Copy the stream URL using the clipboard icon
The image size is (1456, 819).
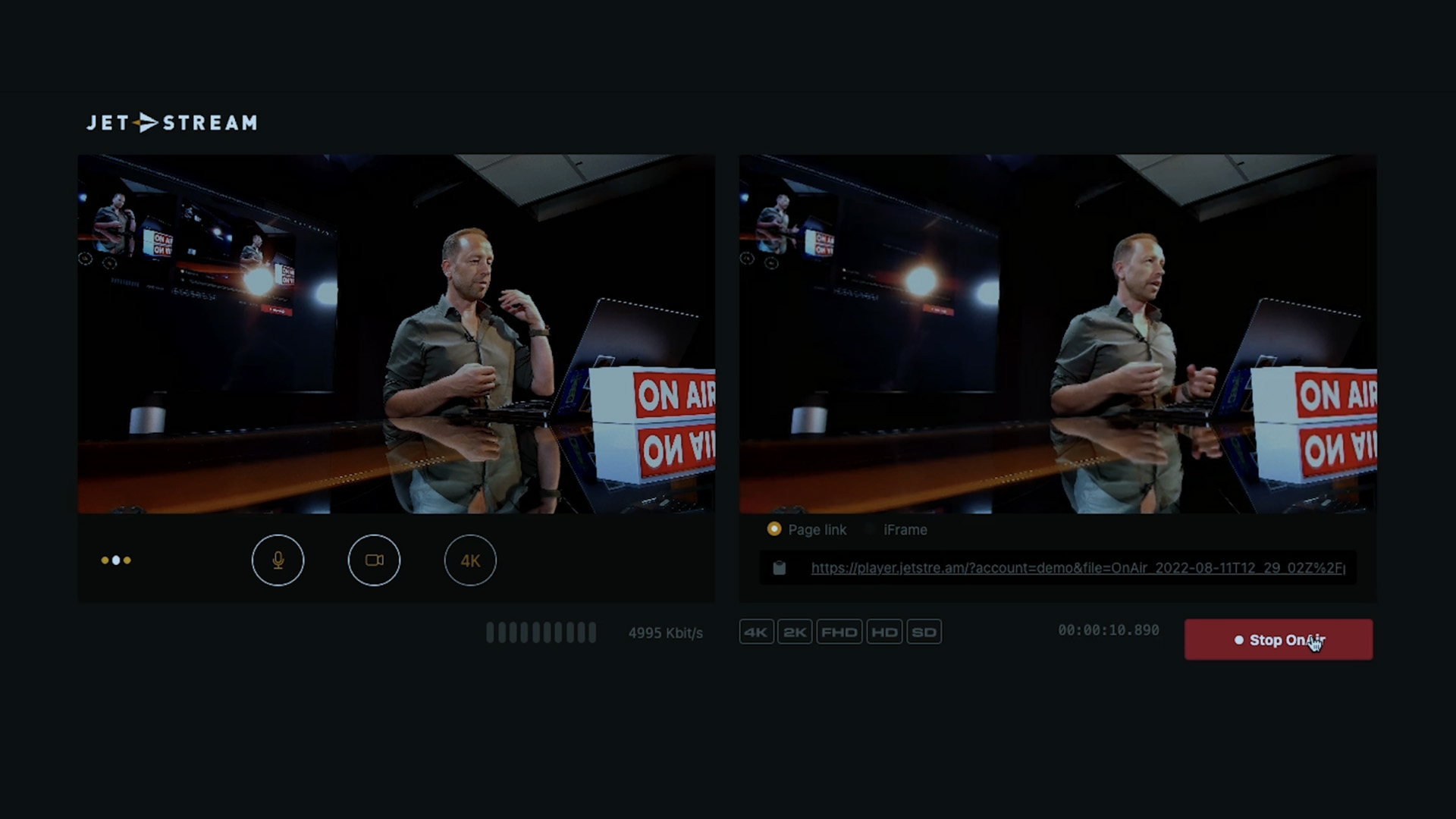click(781, 568)
